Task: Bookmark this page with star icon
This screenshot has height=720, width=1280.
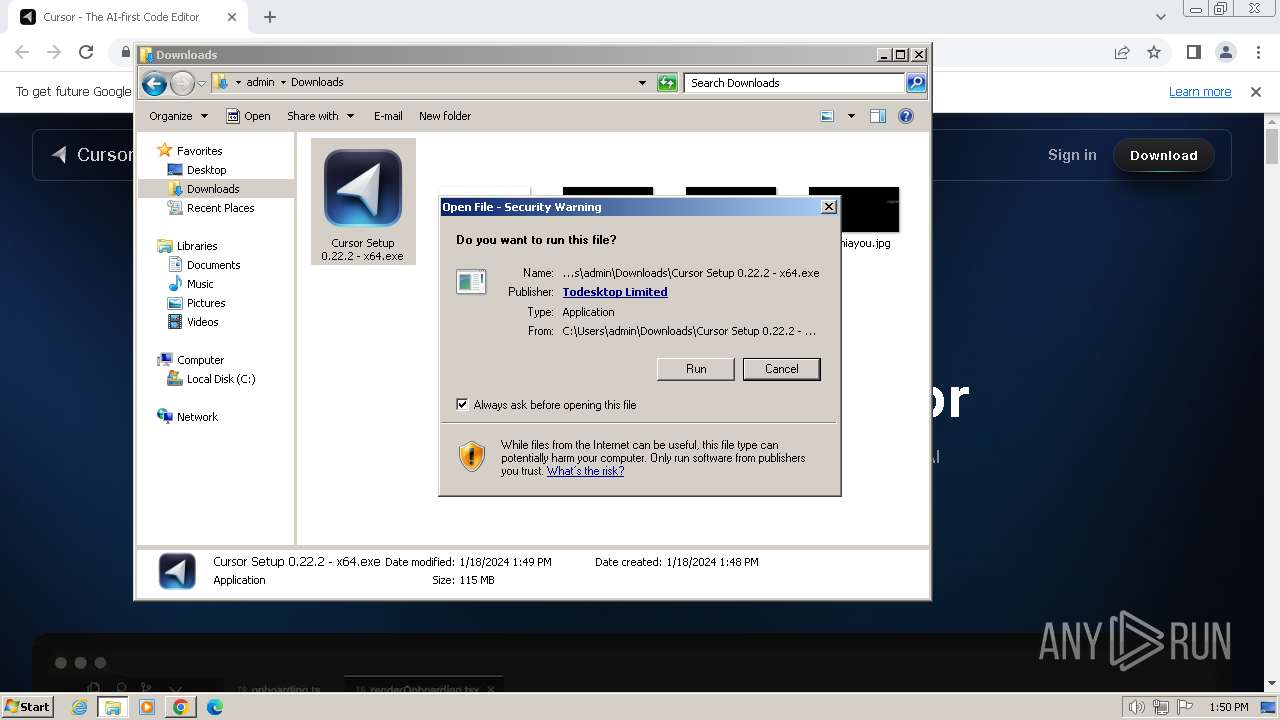Action: pyautogui.click(x=1154, y=52)
